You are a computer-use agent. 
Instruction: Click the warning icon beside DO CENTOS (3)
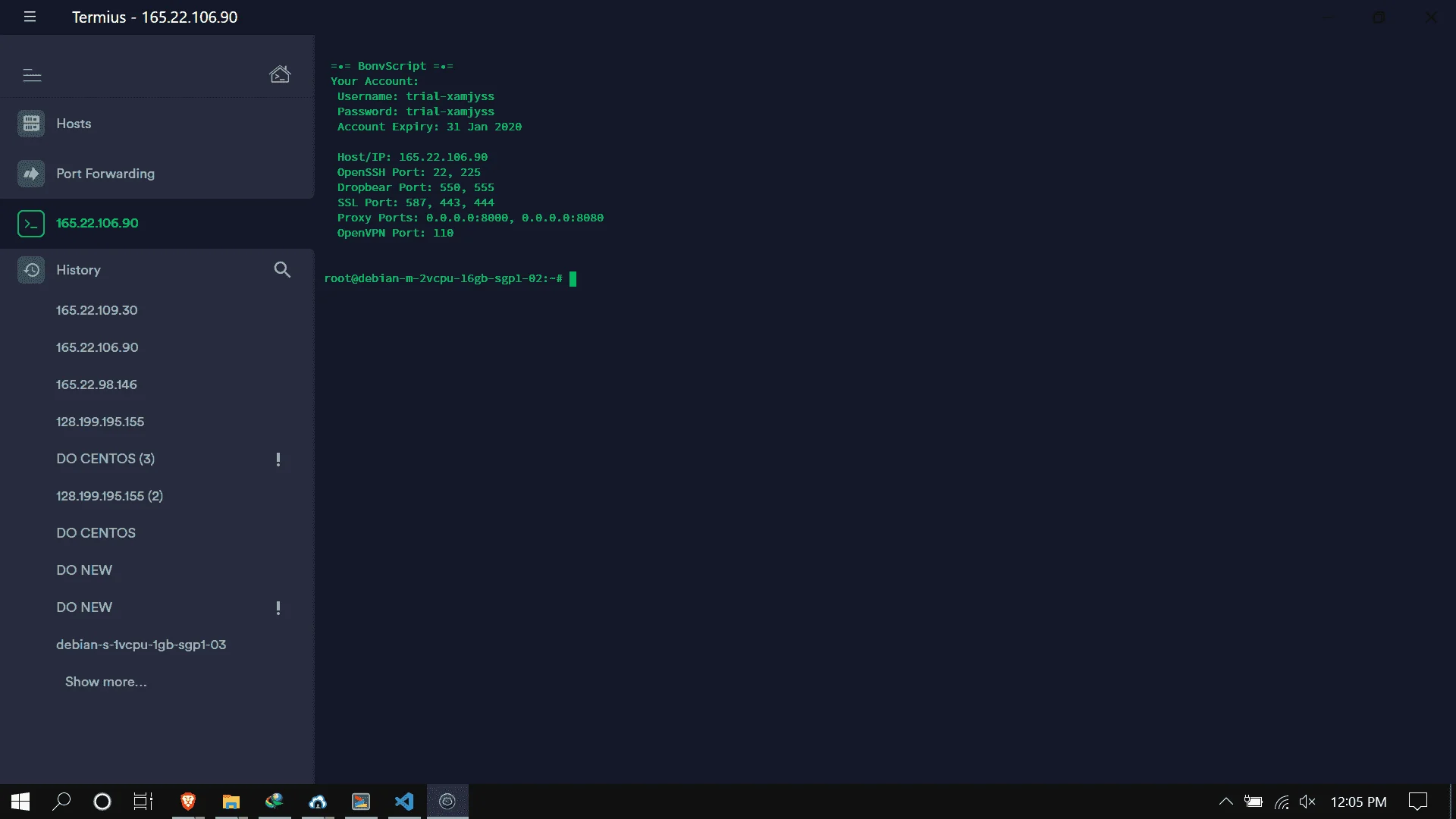278,460
